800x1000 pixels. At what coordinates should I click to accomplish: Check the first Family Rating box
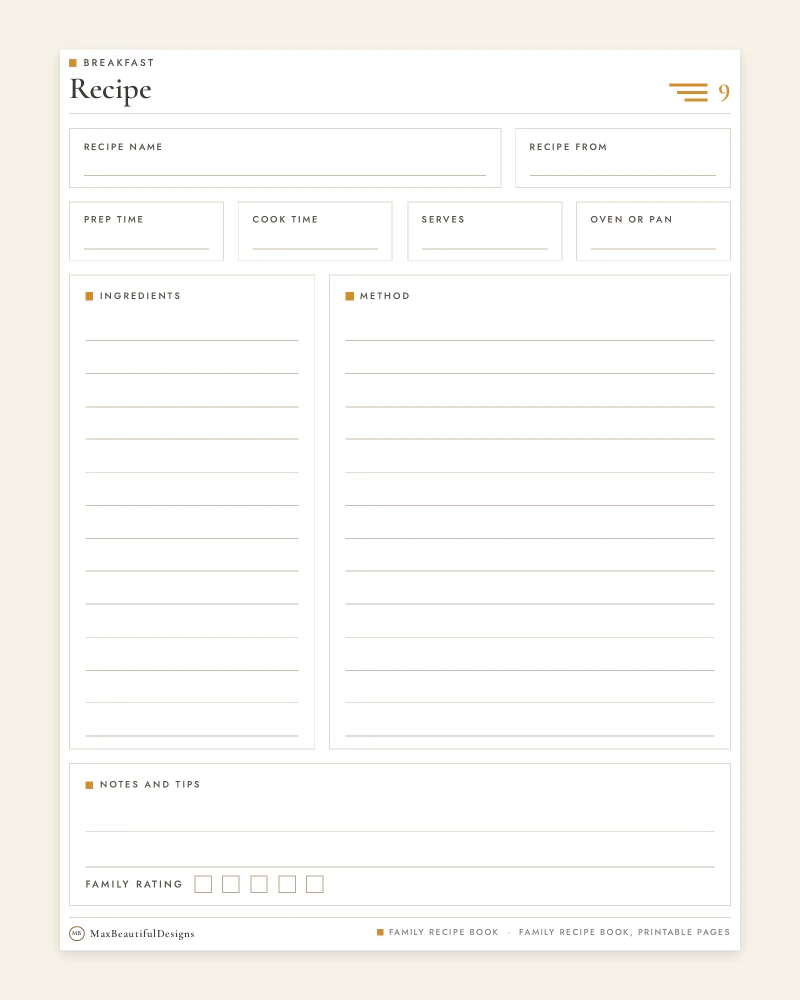pos(203,884)
